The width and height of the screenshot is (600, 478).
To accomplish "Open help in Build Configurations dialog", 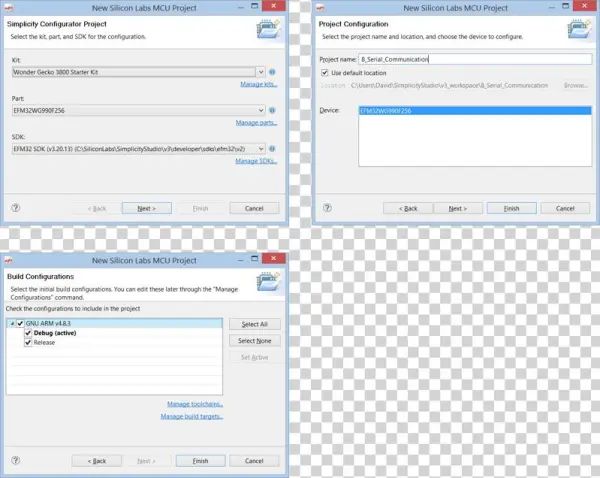I will [x=16, y=460].
